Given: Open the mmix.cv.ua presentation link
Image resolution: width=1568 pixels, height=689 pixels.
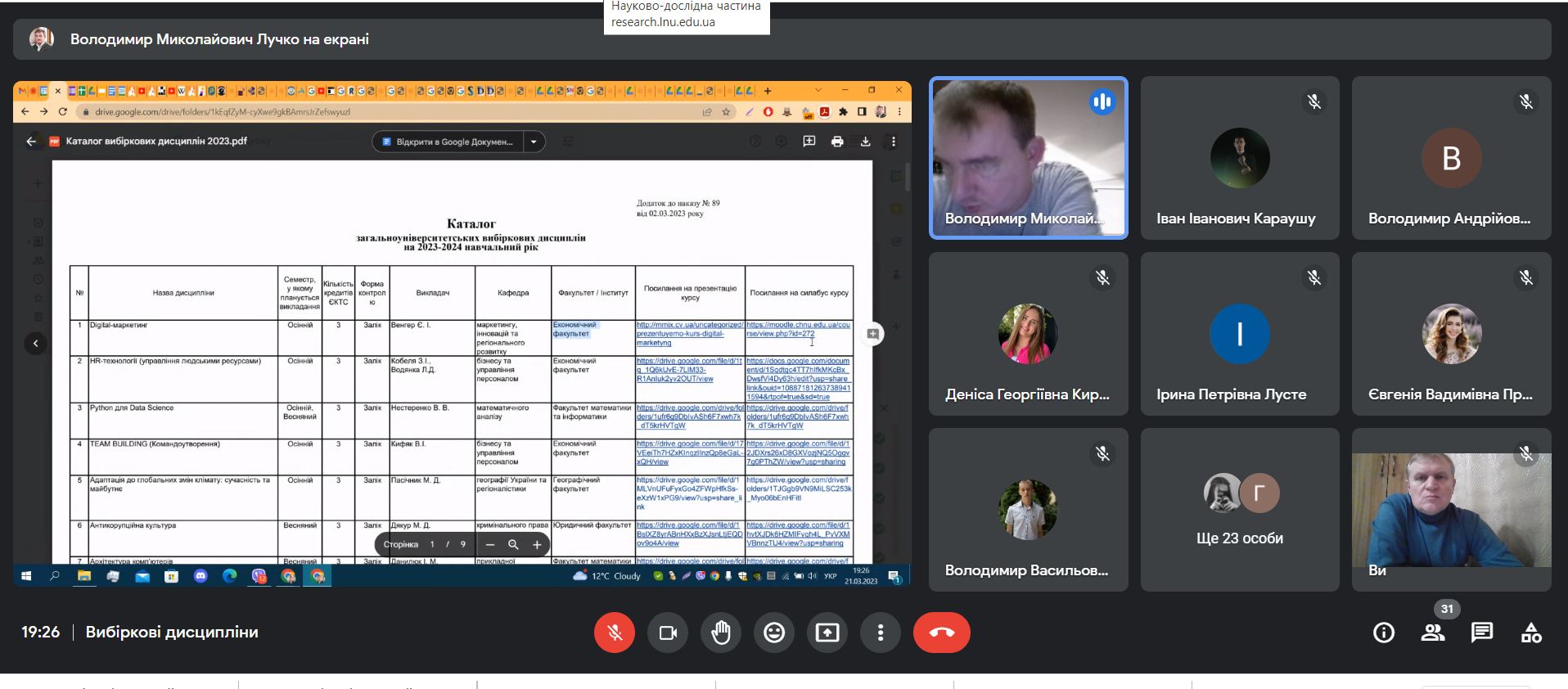Looking at the screenshot, I should coord(690,334).
